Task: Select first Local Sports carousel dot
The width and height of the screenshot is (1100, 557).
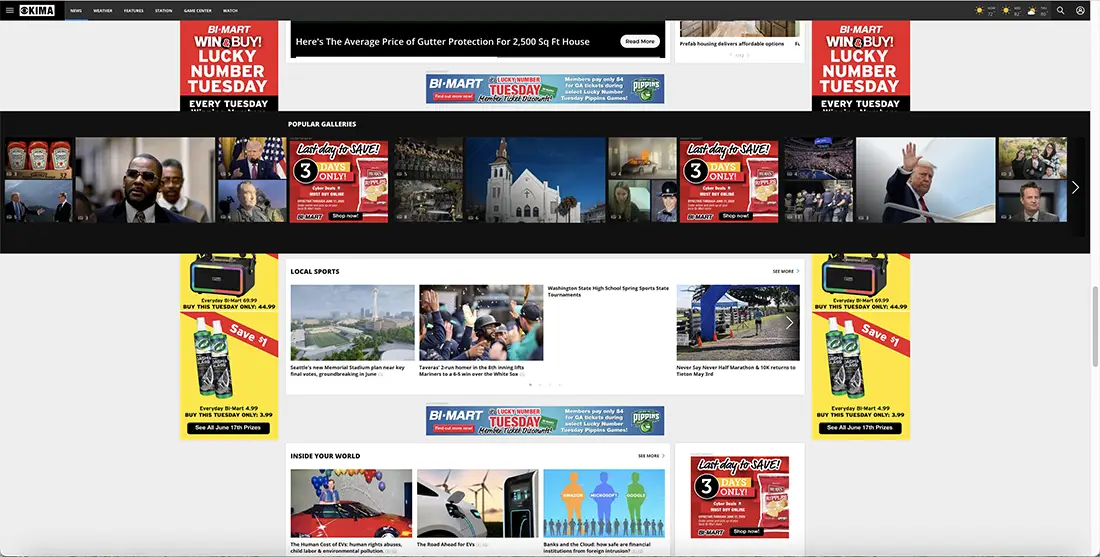Action: [x=530, y=384]
